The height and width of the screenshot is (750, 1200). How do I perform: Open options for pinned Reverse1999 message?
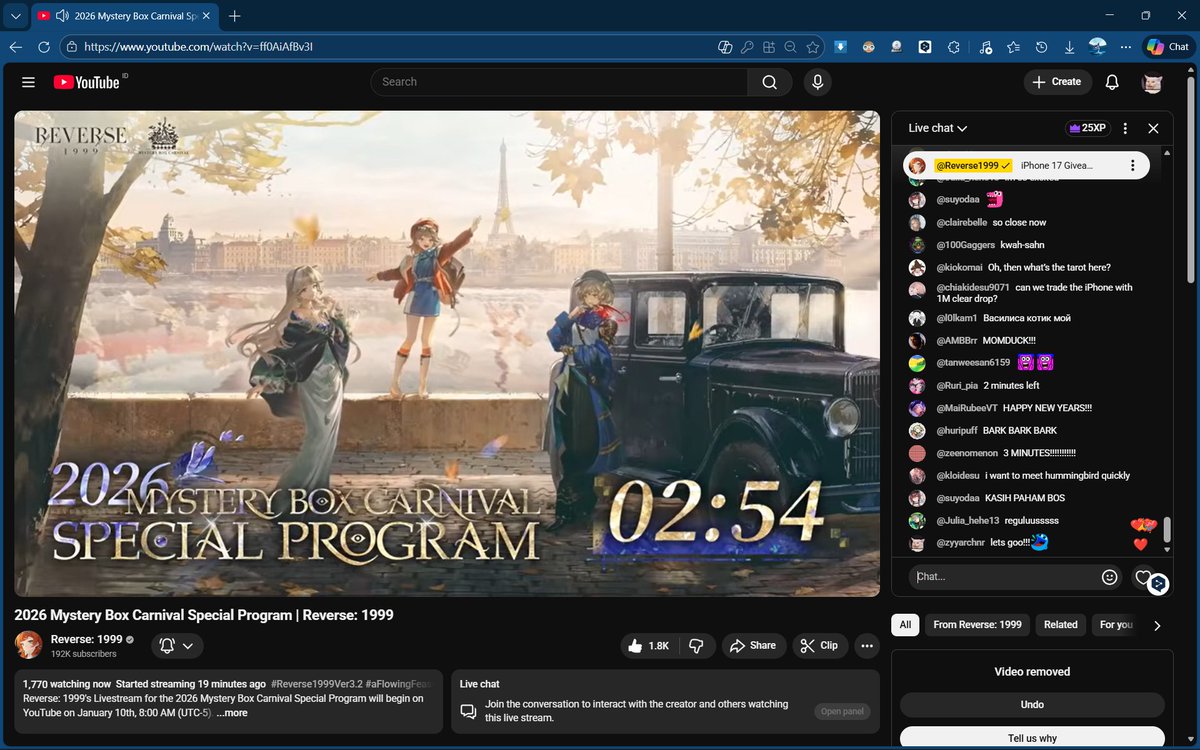tap(1132, 165)
